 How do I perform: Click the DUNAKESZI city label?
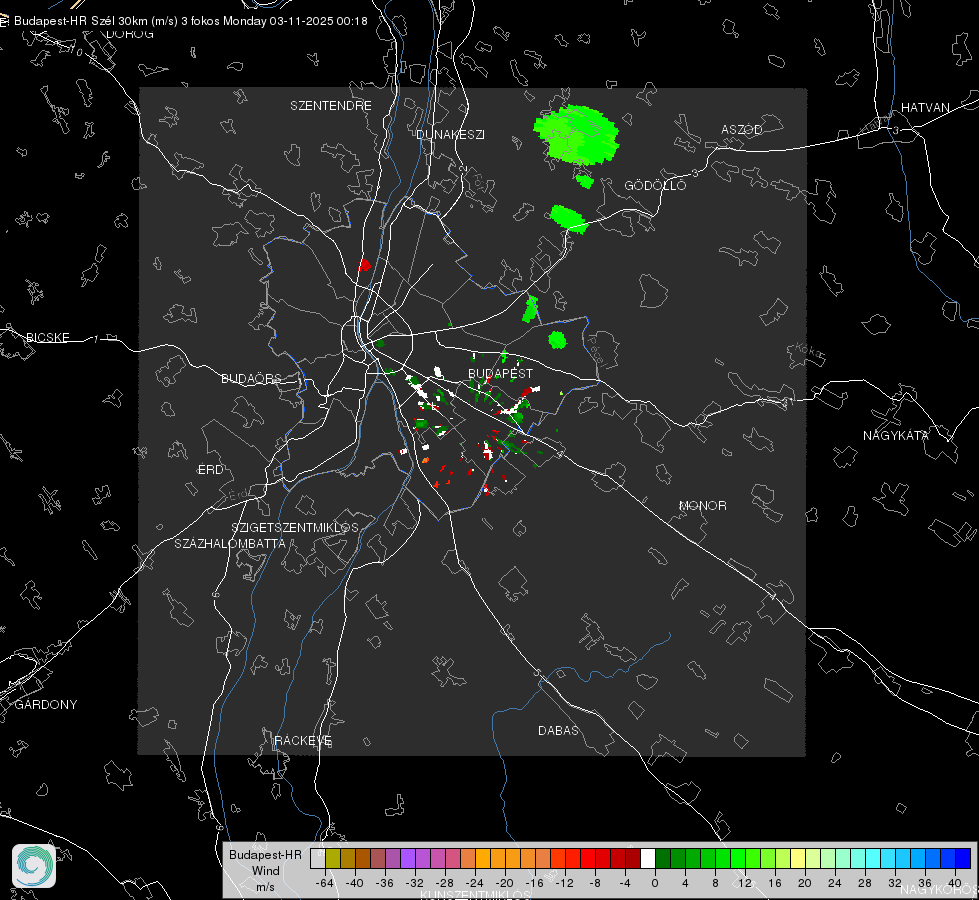click(450, 135)
